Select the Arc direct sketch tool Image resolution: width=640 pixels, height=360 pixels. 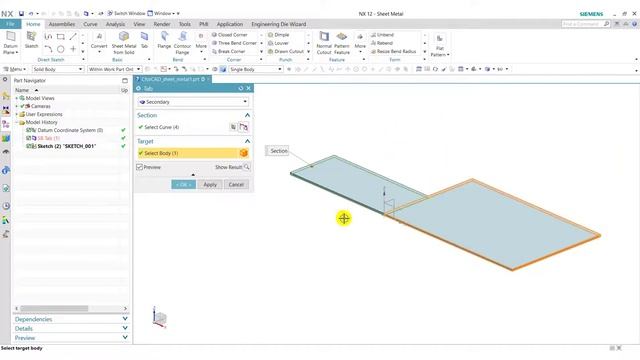coord(48,49)
